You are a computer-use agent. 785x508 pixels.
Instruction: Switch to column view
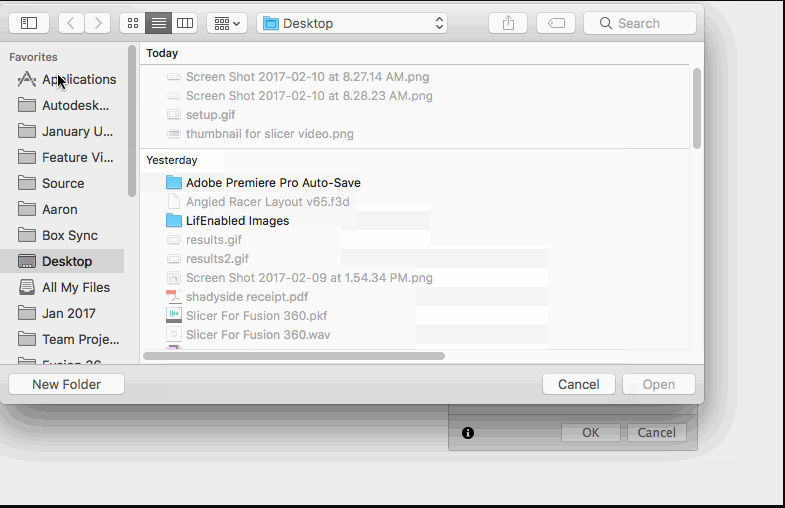coord(185,23)
